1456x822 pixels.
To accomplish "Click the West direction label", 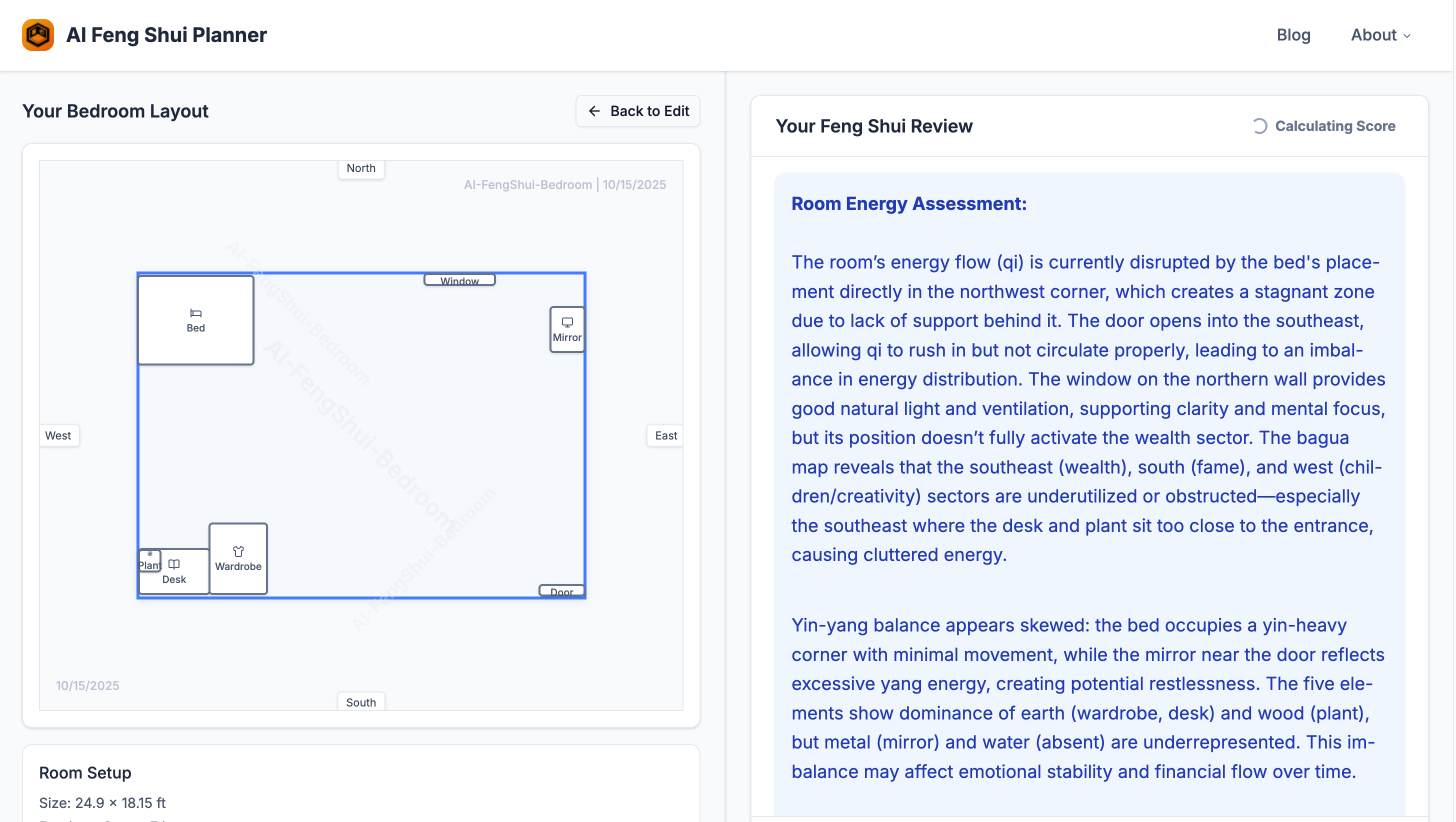I will [58, 435].
